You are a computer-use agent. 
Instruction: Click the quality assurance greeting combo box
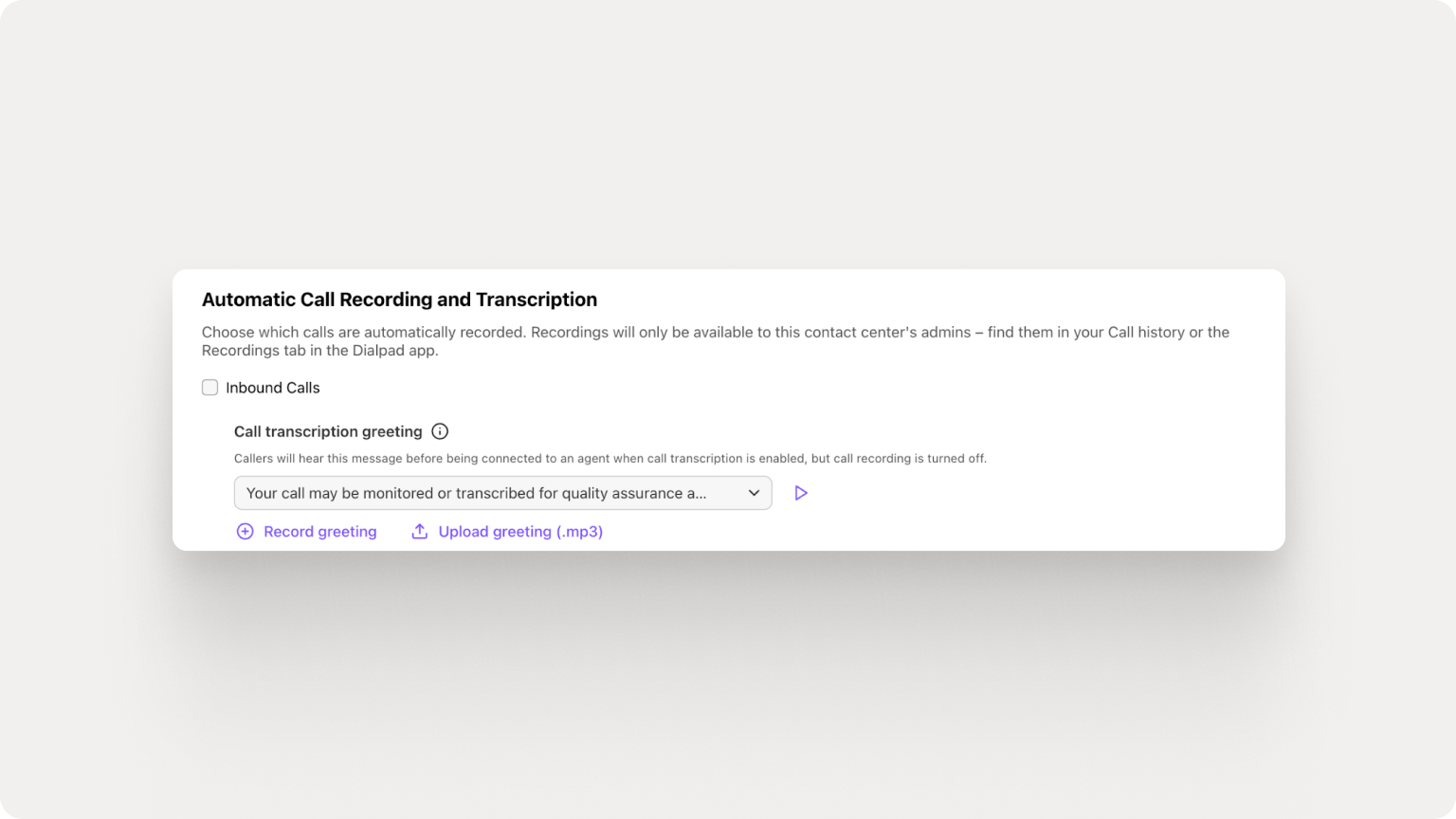(502, 493)
